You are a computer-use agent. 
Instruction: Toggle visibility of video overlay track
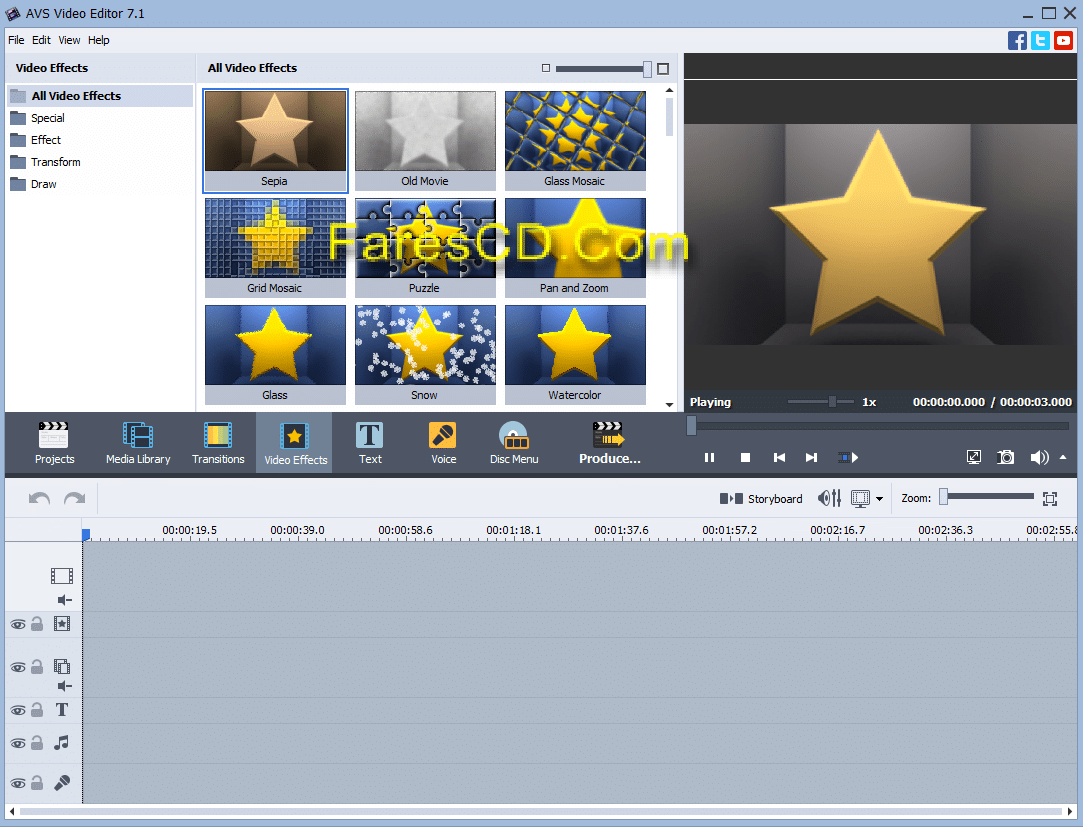click(18, 667)
